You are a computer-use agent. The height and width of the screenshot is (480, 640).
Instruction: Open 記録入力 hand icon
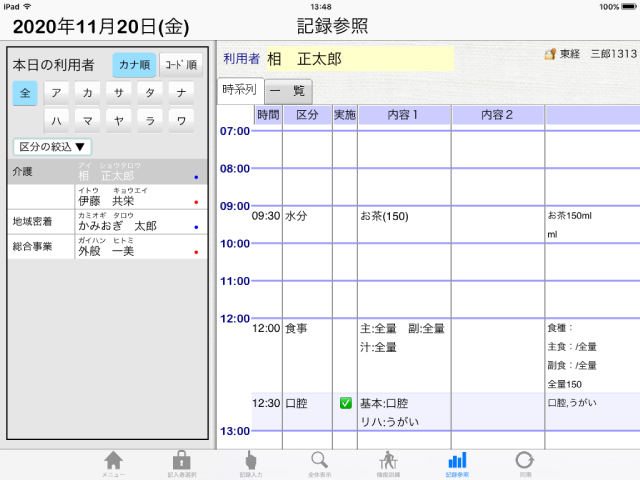click(x=250, y=462)
